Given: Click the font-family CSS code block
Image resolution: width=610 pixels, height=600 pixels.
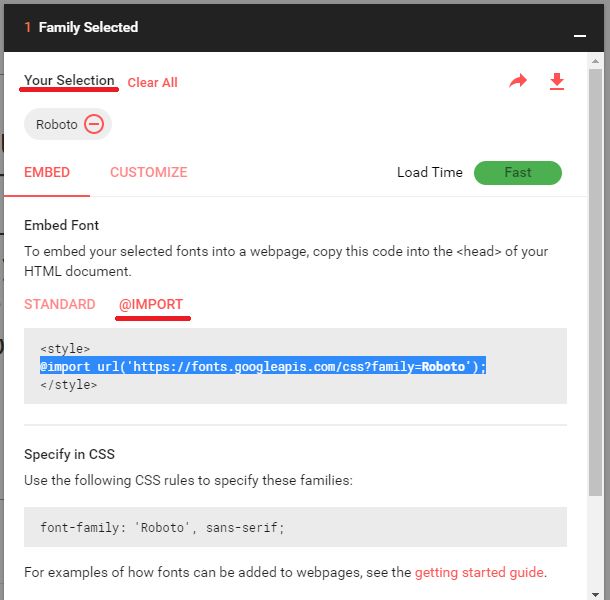Looking at the screenshot, I should click(295, 527).
